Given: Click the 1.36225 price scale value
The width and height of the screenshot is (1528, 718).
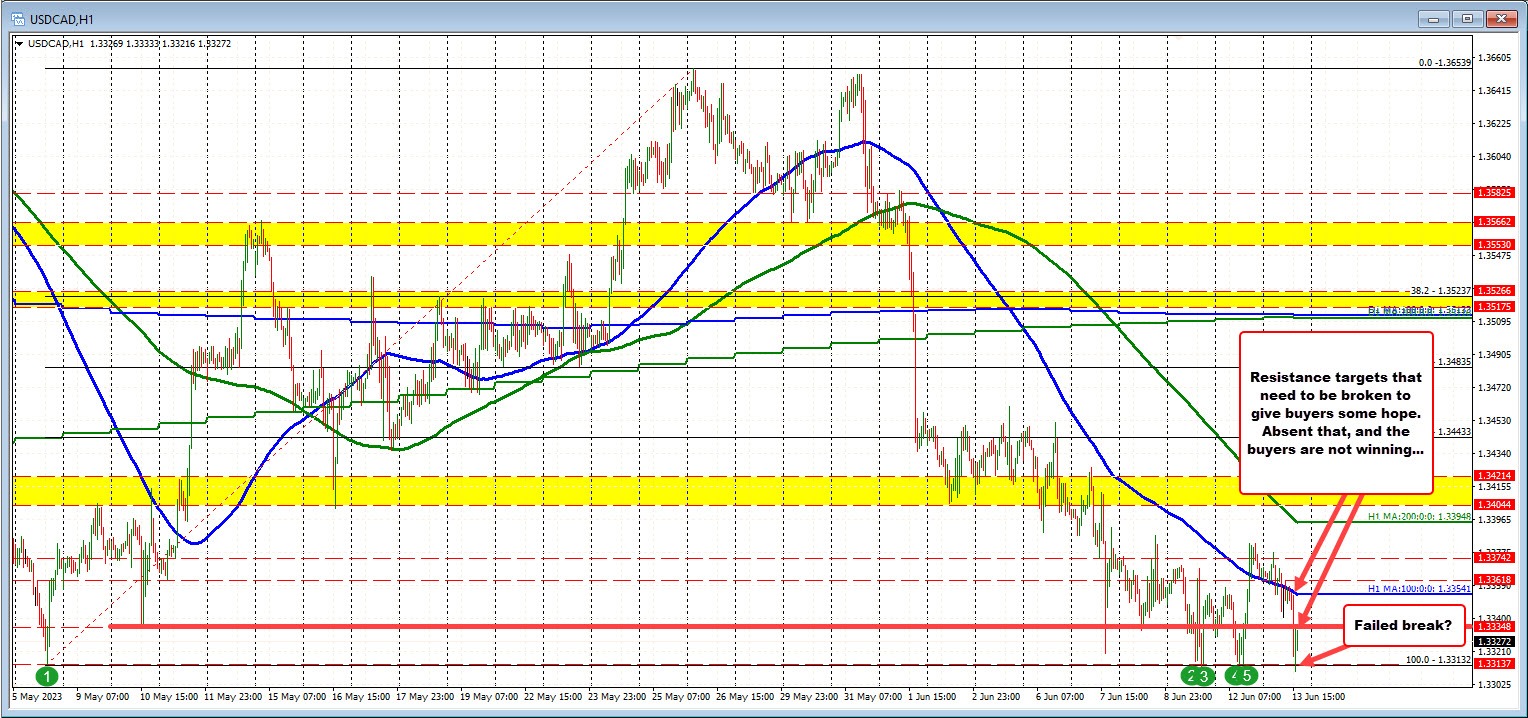Looking at the screenshot, I should pyautogui.click(x=1494, y=124).
